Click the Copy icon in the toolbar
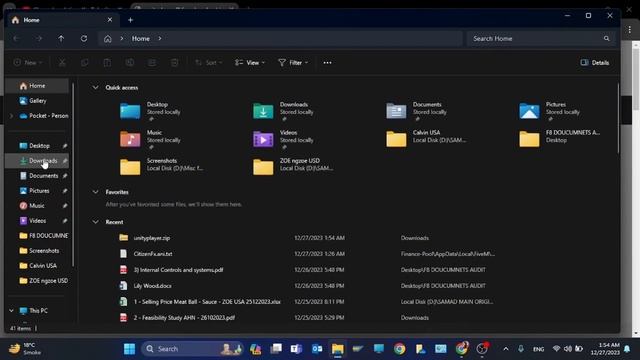The width and height of the screenshot is (640, 360). [84, 62]
